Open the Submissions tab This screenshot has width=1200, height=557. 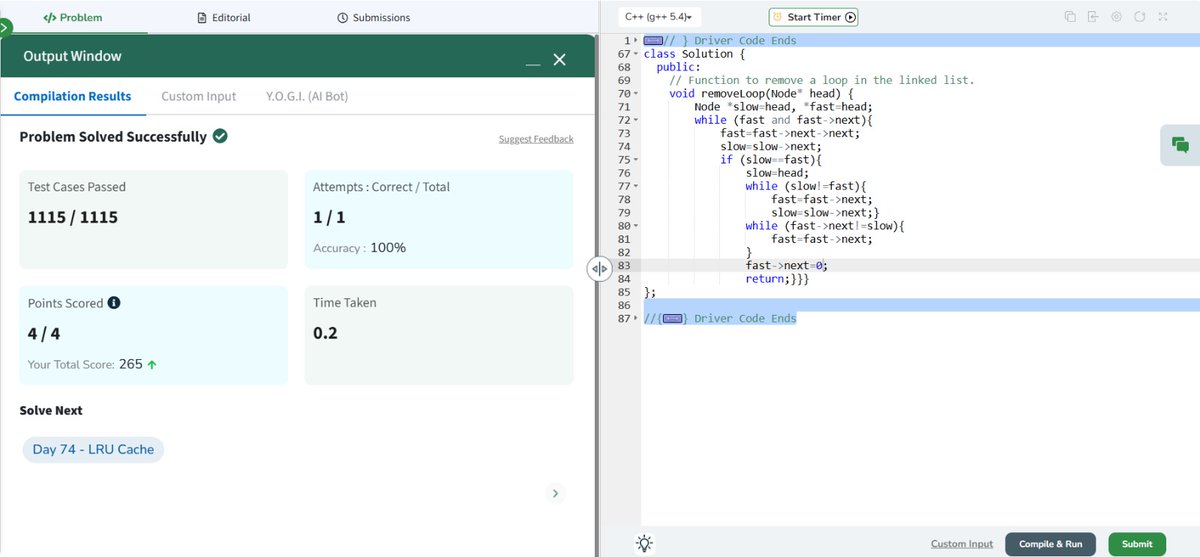374,17
